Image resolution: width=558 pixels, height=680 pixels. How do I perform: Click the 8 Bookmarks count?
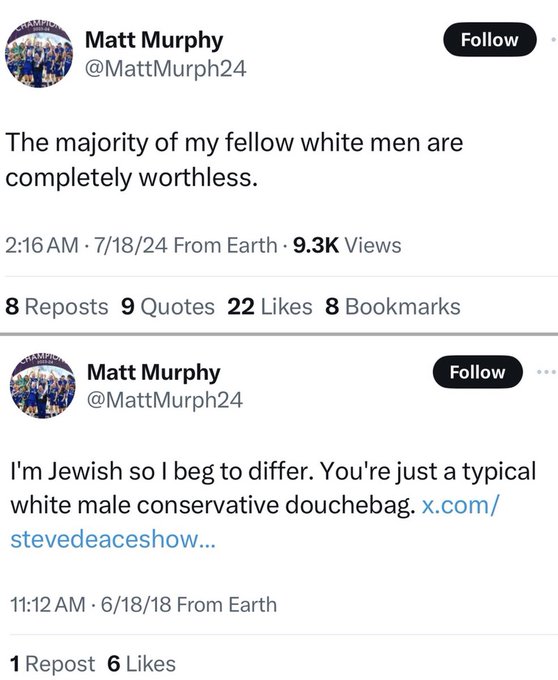(x=393, y=307)
